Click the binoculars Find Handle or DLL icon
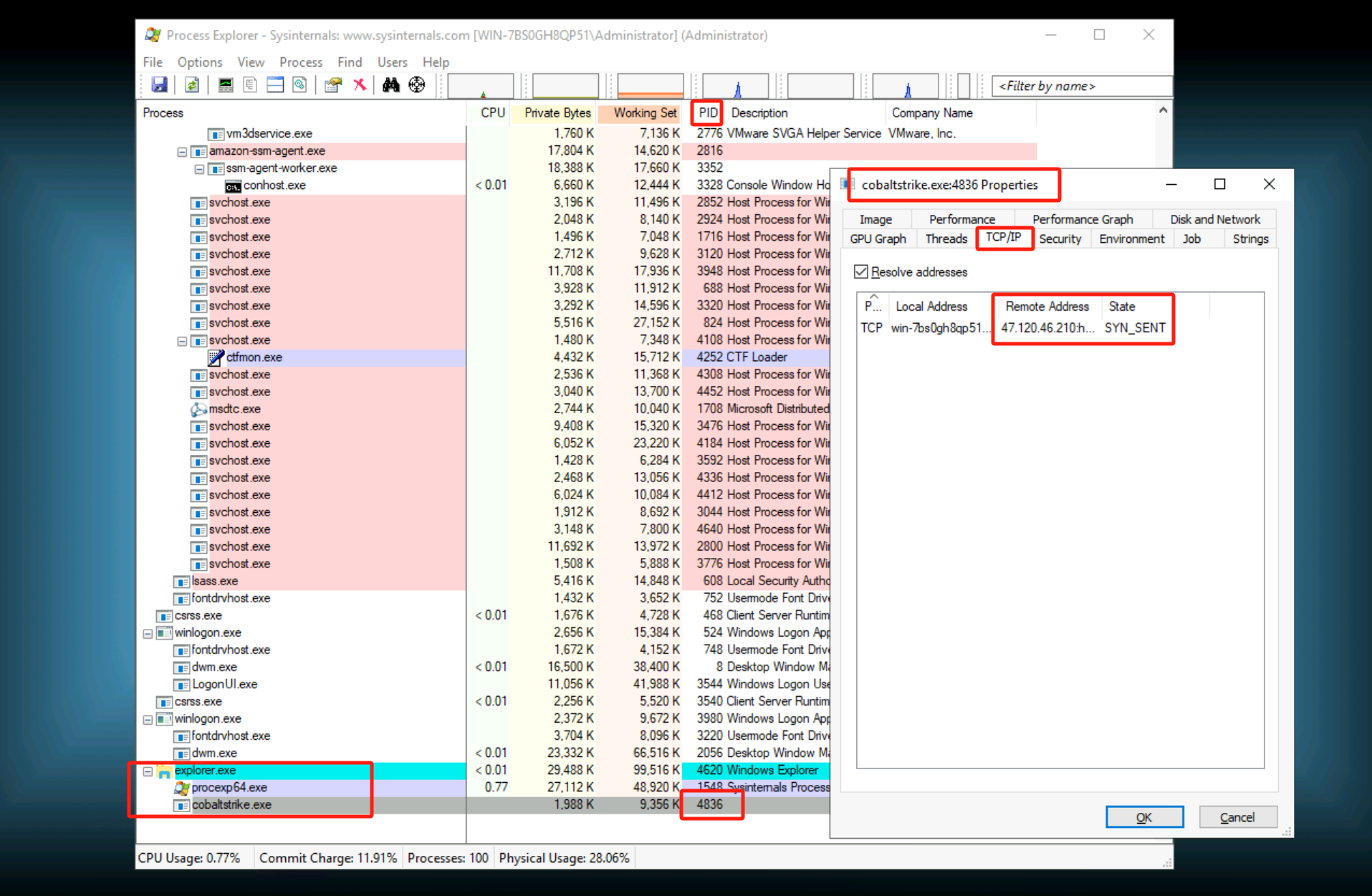 [391, 85]
